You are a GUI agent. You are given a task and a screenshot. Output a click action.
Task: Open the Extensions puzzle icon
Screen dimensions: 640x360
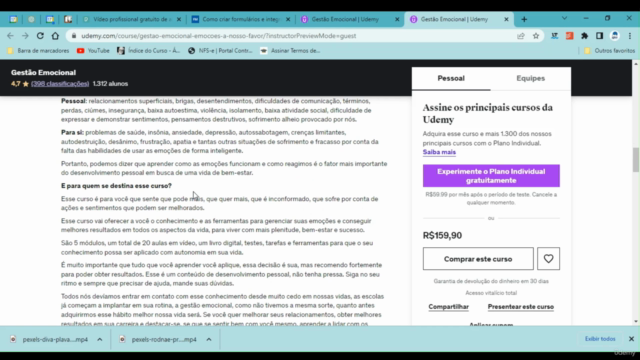[x=584, y=36]
